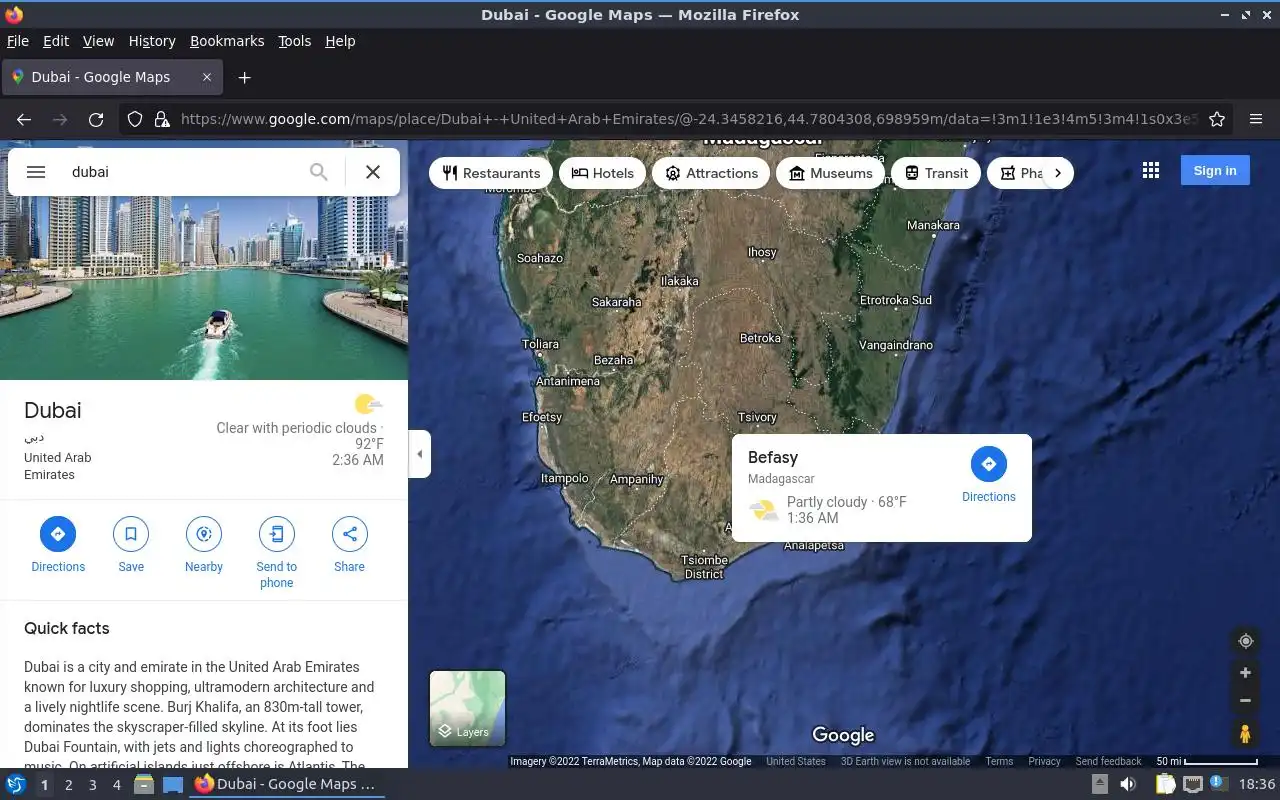Click Send feedback link
The height and width of the screenshot is (800, 1280).
tap(1108, 762)
